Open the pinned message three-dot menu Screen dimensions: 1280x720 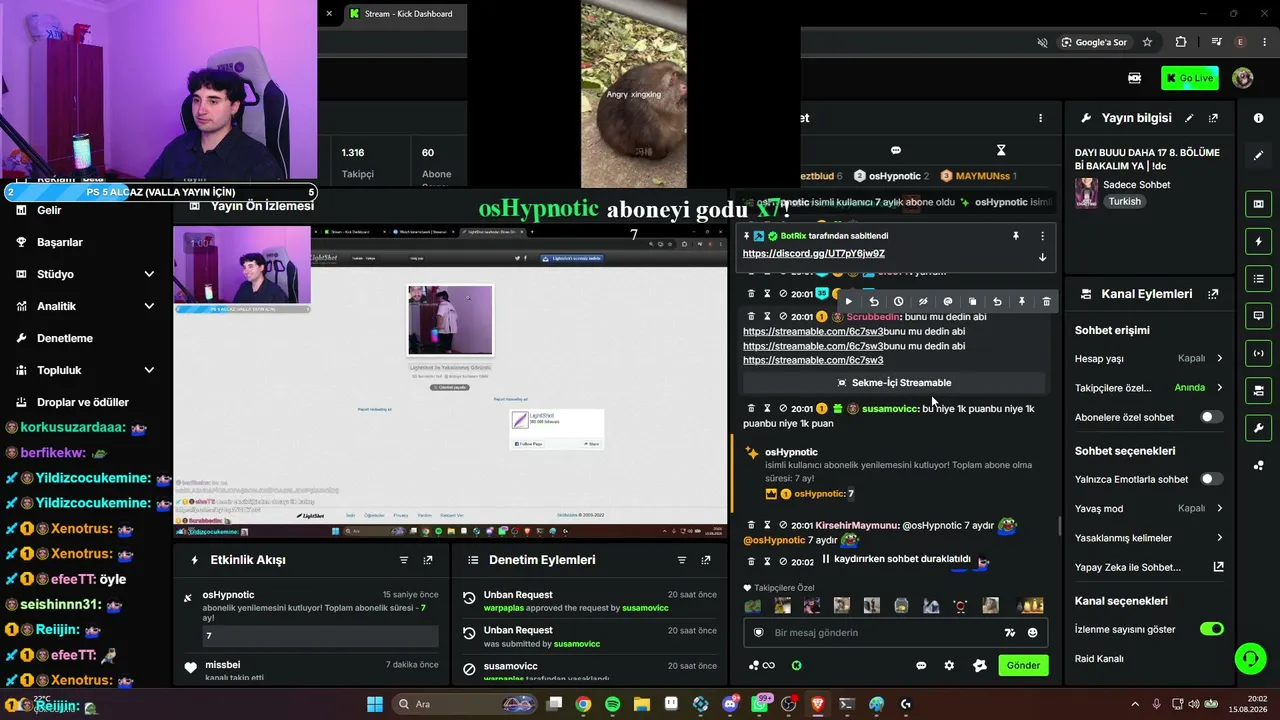tap(1042, 236)
